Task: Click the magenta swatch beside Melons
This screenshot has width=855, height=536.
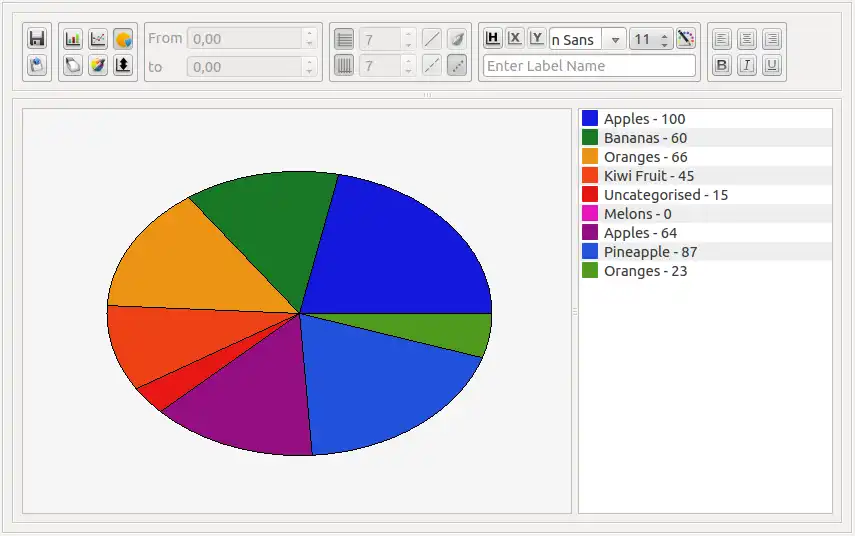Action: coord(590,213)
